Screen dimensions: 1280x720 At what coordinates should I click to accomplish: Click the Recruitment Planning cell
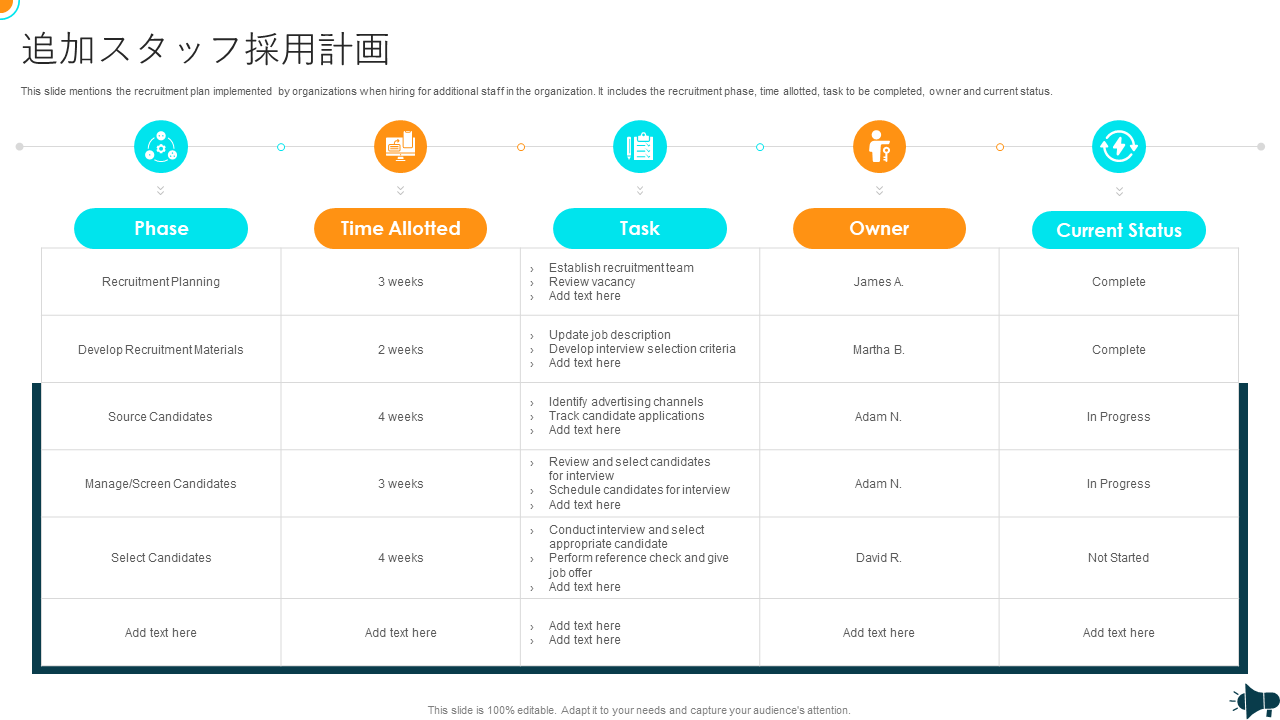click(x=161, y=282)
